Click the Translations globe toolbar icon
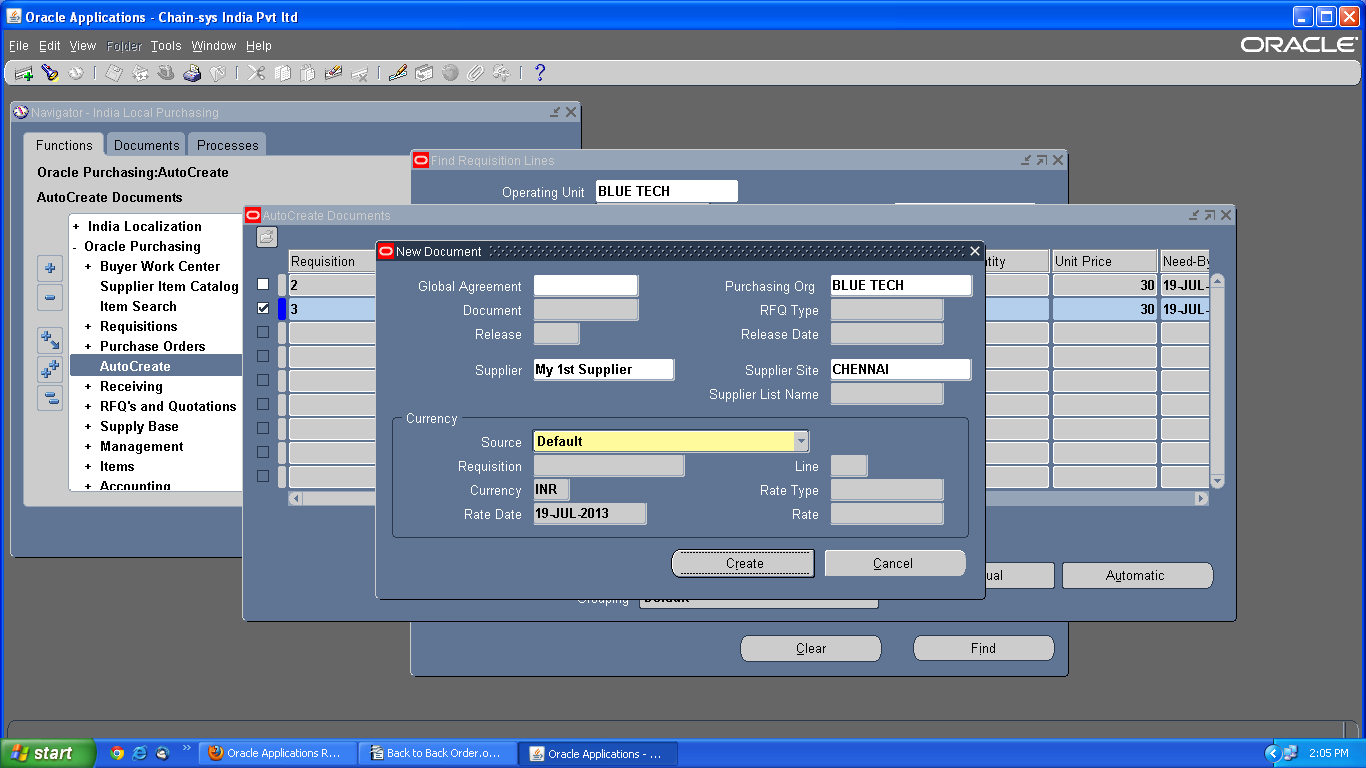The image size is (1366, 768). [450, 73]
